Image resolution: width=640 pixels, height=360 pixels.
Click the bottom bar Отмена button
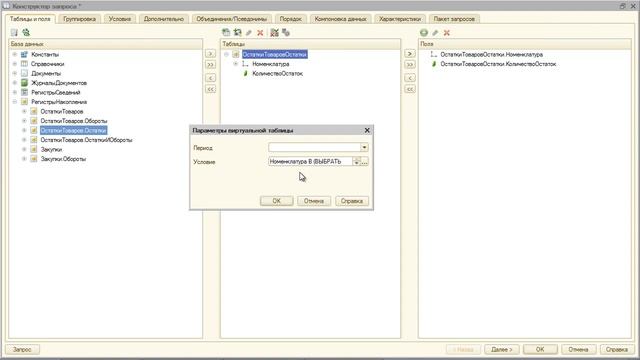pyautogui.click(x=578, y=349)
